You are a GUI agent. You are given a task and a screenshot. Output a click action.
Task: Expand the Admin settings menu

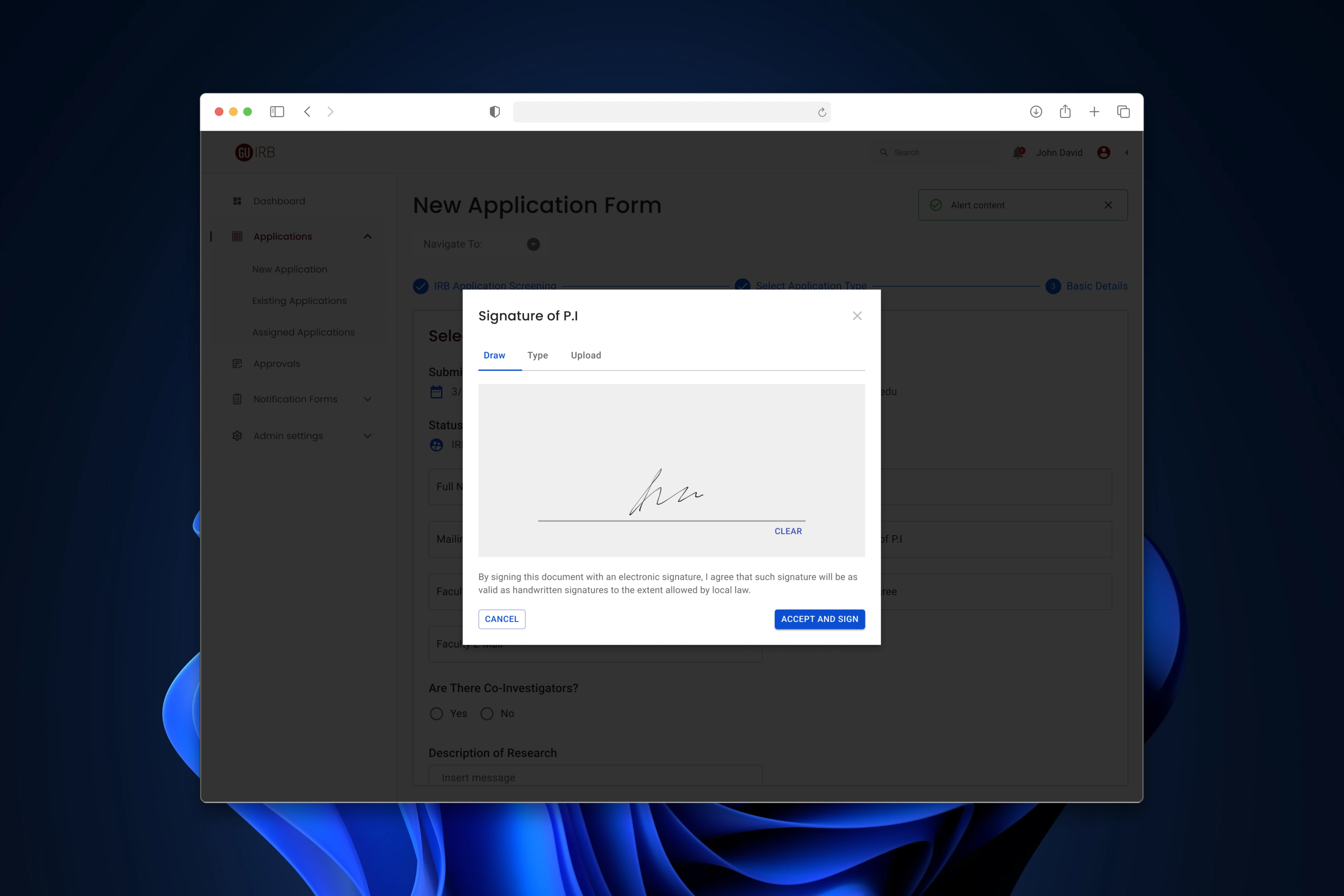point(367,436)
